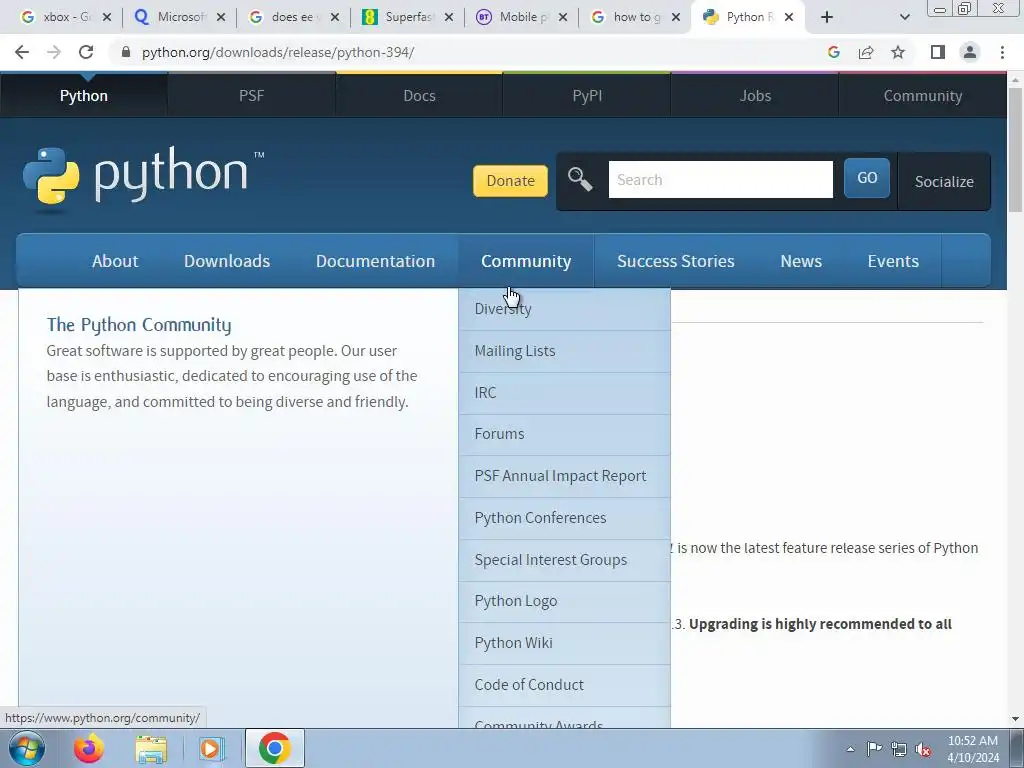Select the Python tab in top bar
This screenshot has width=1024, height=768.
[84, 95]
